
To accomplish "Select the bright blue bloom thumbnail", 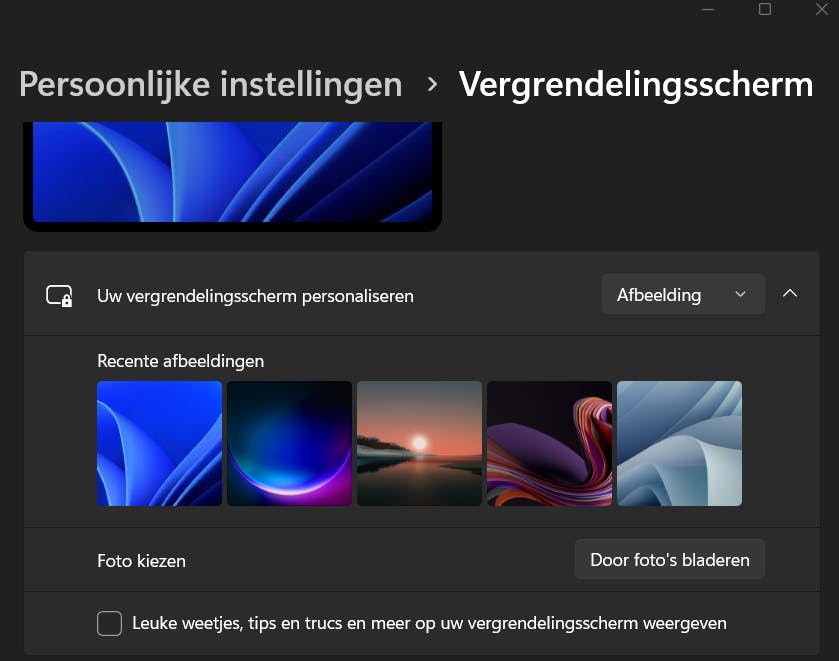I will [159, 443].
